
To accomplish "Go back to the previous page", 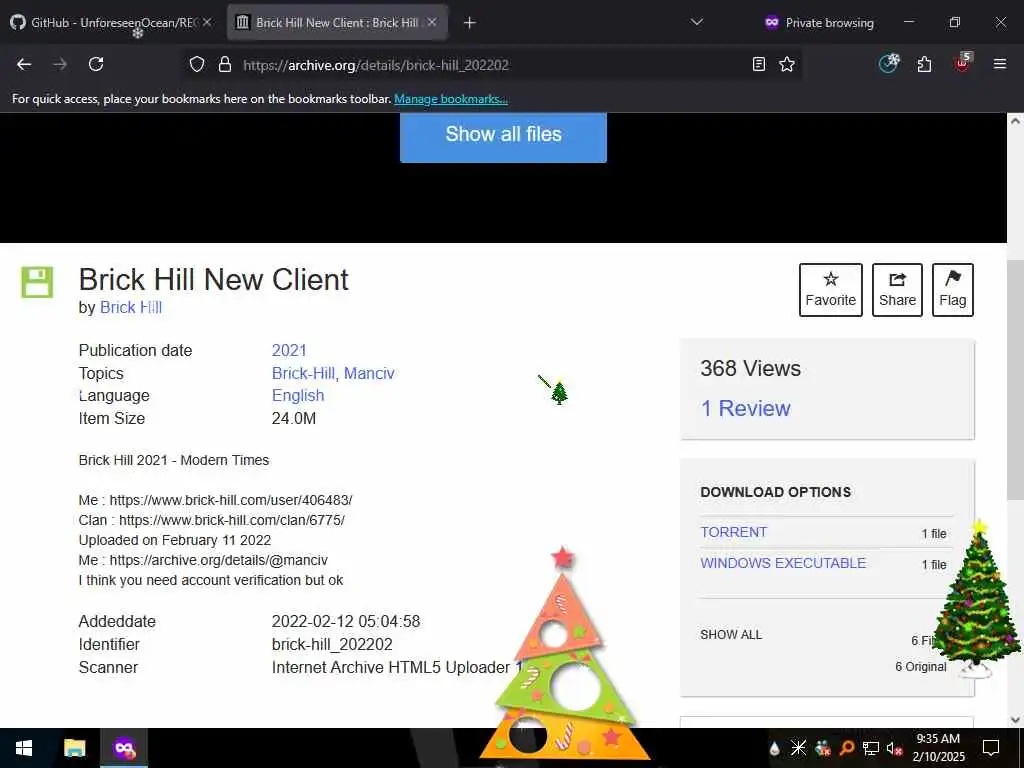I will point(24,64).
